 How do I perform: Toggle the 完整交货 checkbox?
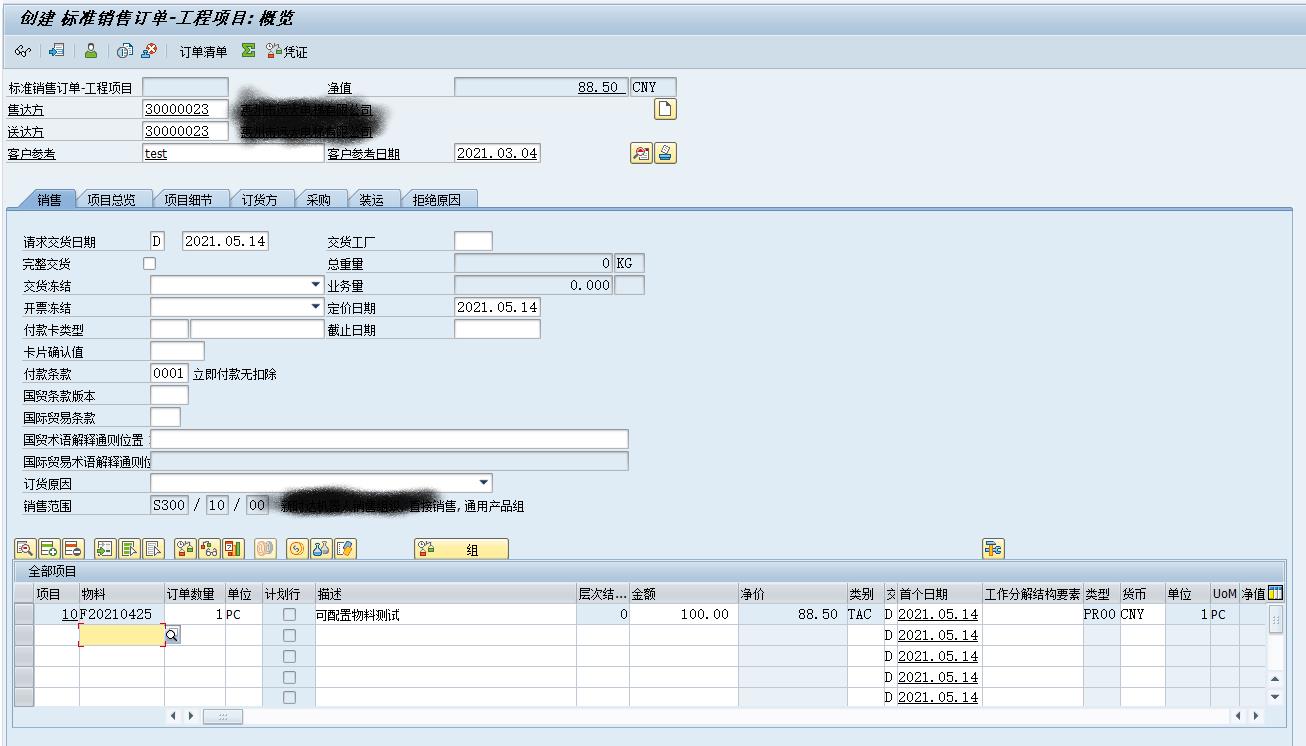(150, 263)
